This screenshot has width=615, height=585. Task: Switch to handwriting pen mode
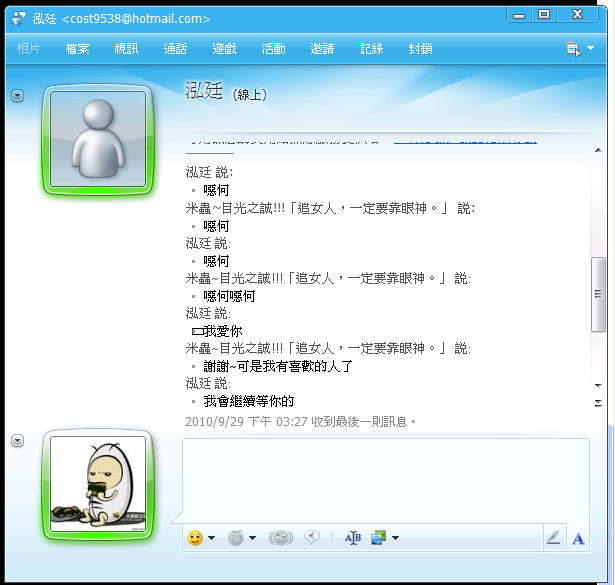pos(553,538)
